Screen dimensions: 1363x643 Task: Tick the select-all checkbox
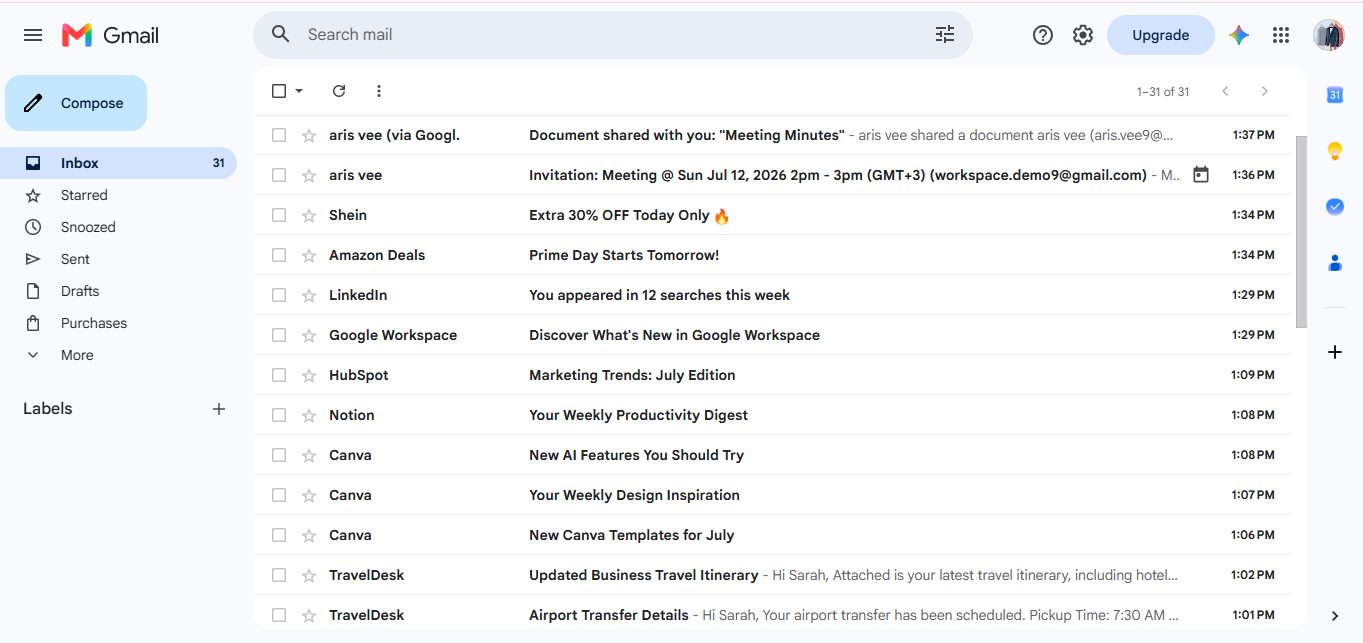(x=279, y=91)
